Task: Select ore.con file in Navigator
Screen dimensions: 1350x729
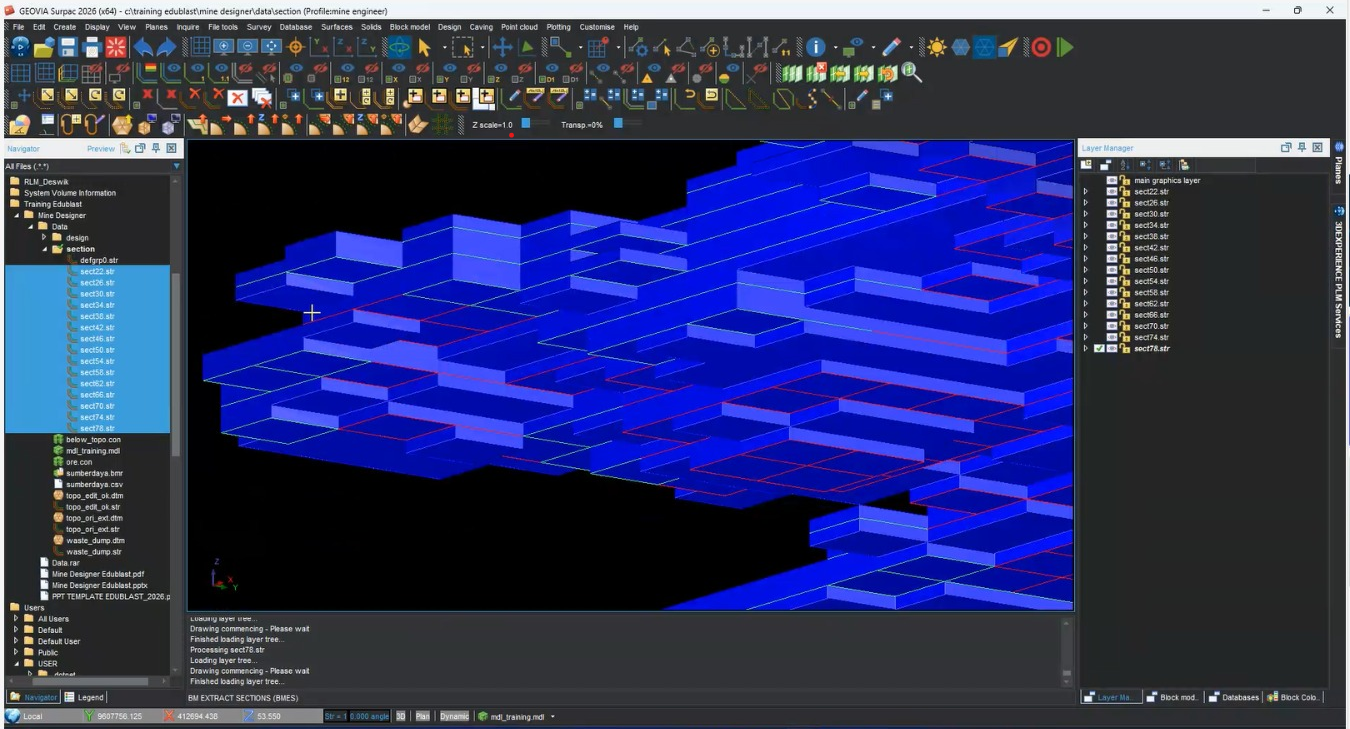Action: tap(78, 462)
